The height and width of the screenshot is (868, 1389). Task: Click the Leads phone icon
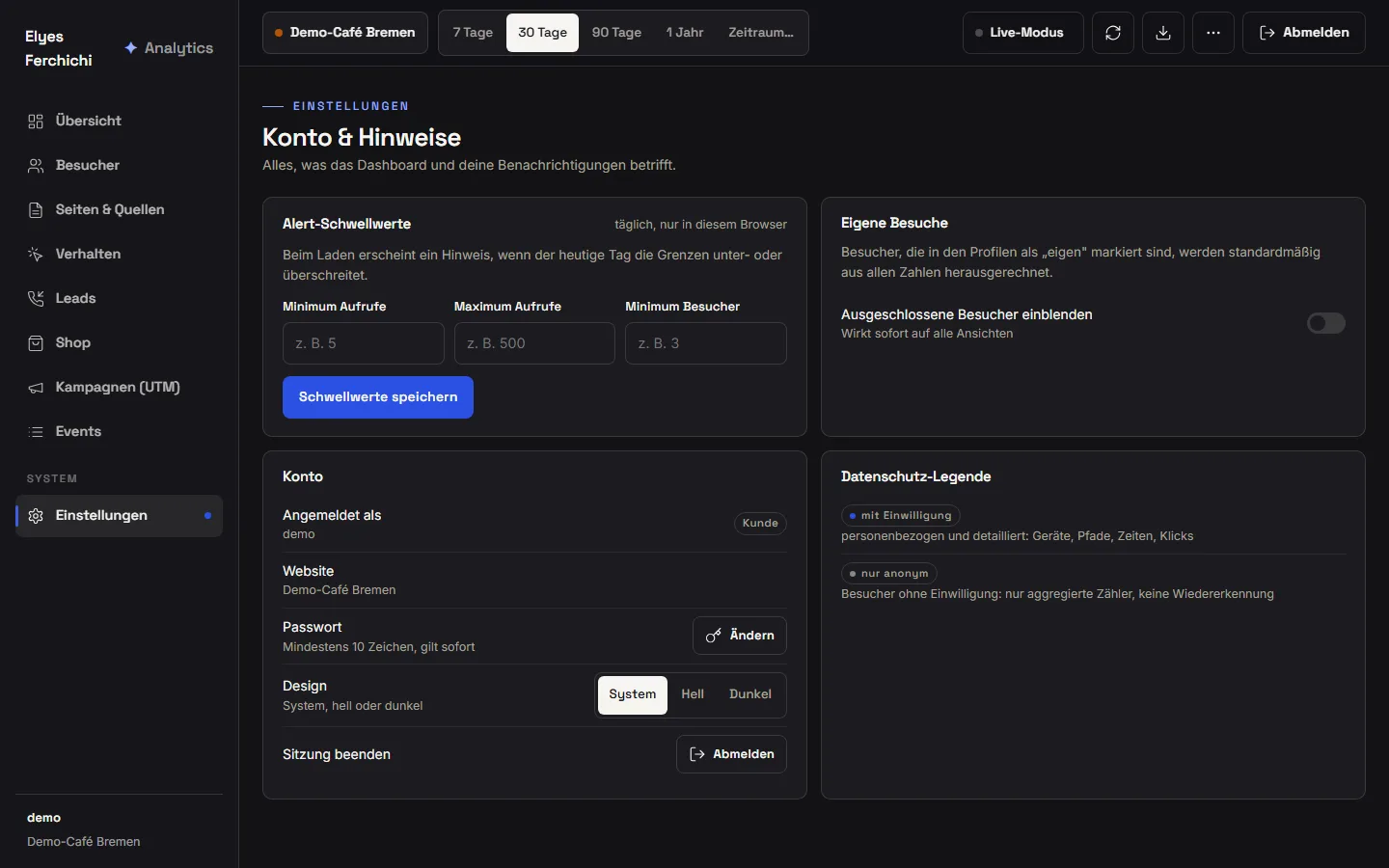coord(36,299)
